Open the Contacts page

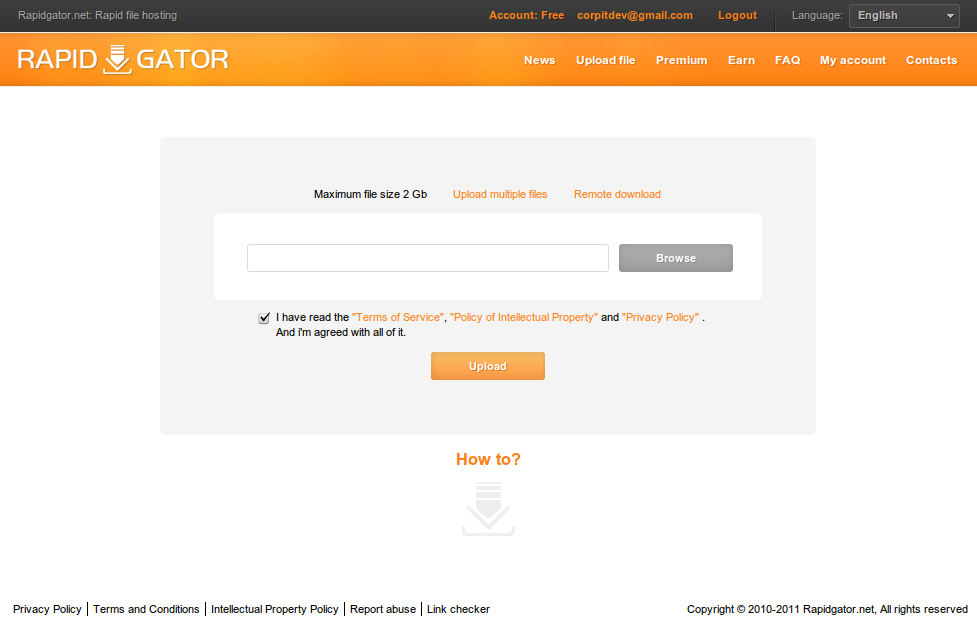[x=932, y=60]
